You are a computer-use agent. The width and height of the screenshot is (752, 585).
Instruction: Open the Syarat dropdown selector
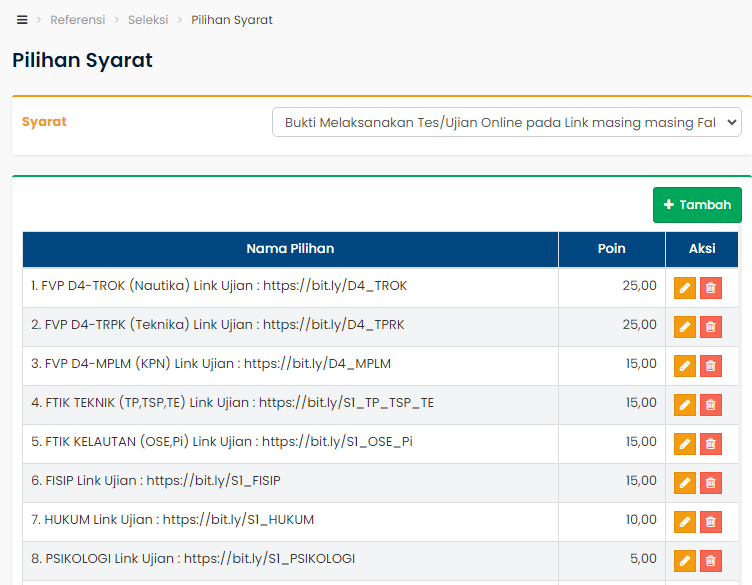coord(506,122)
